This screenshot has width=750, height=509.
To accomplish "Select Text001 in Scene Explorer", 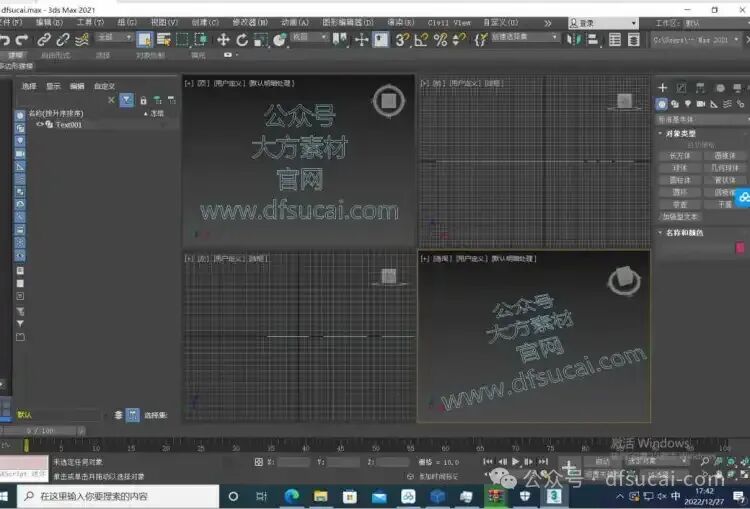I will [69, 124].
